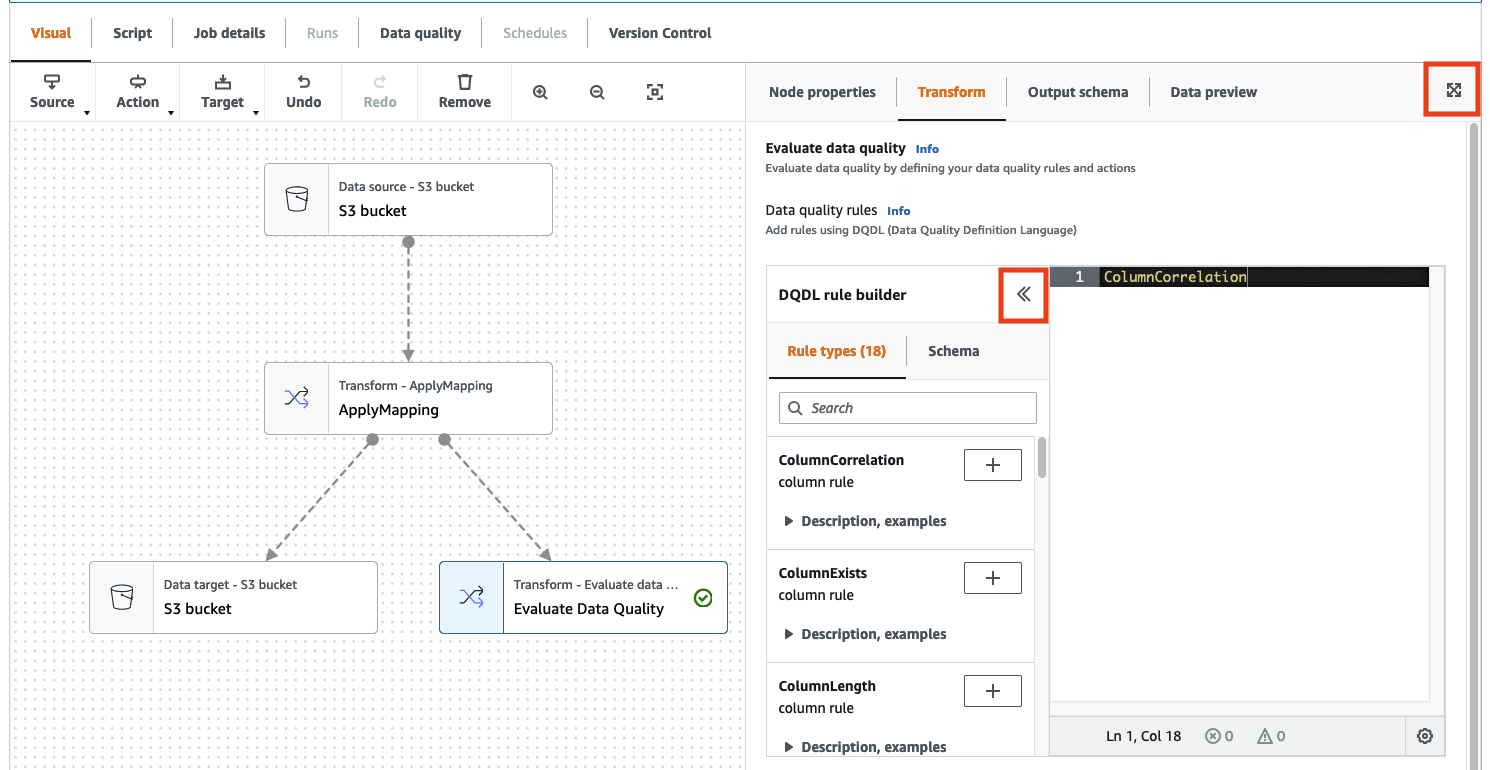Open the Target dropdown menu

pos(222,91)
